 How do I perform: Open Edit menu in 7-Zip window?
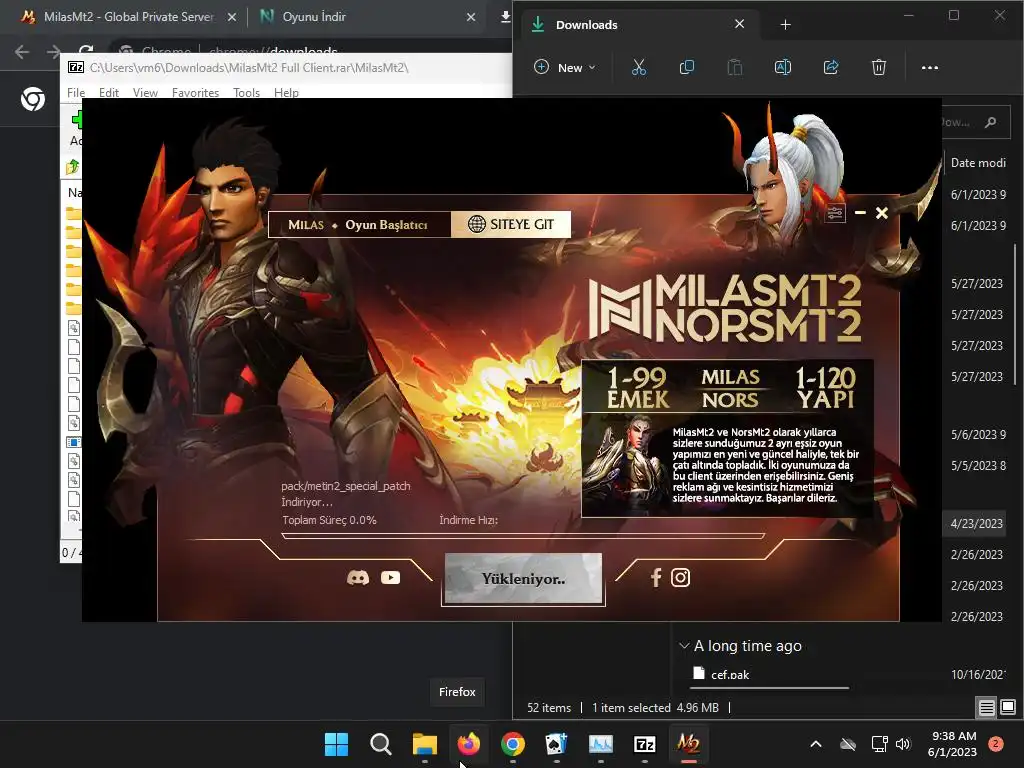(x=108, y=93)
